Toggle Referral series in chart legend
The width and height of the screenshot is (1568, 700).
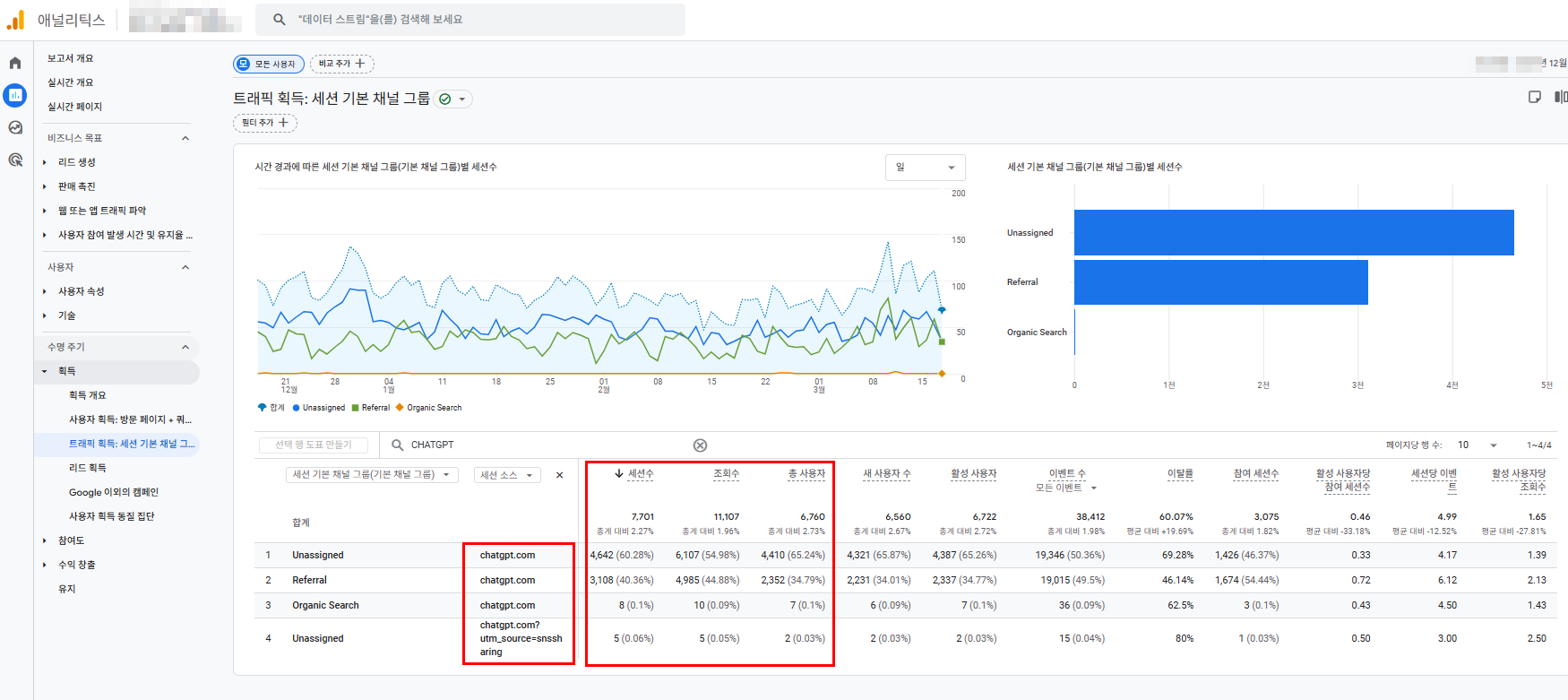[x=375, y=408]
